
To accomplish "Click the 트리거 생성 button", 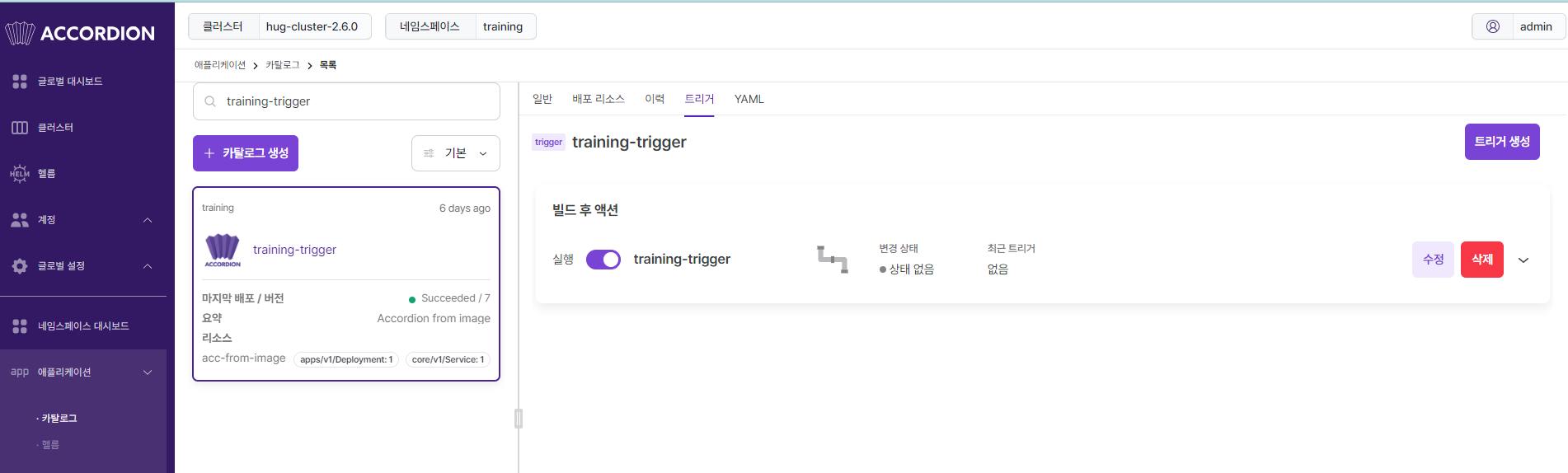I will [1502, 142].
